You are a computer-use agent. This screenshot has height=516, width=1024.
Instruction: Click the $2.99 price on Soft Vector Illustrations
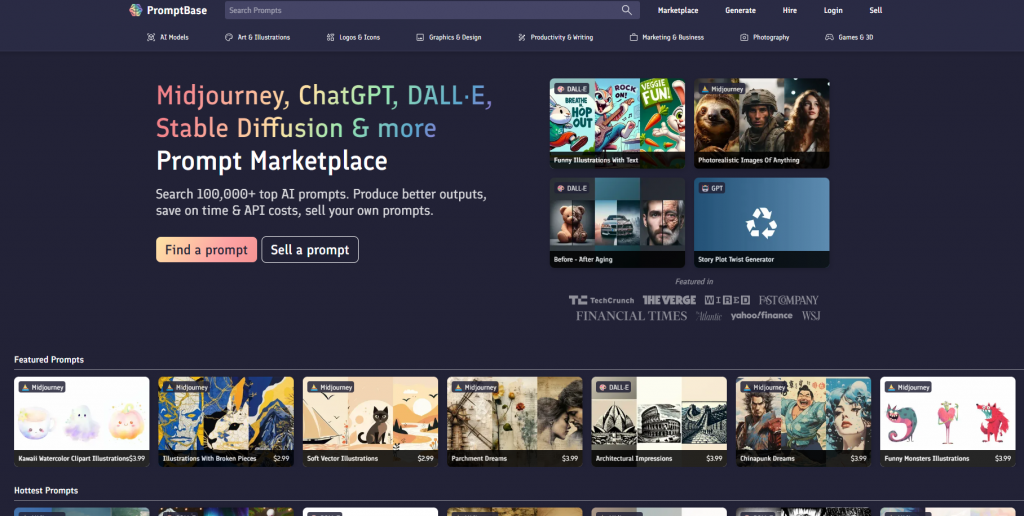(425, 459)
